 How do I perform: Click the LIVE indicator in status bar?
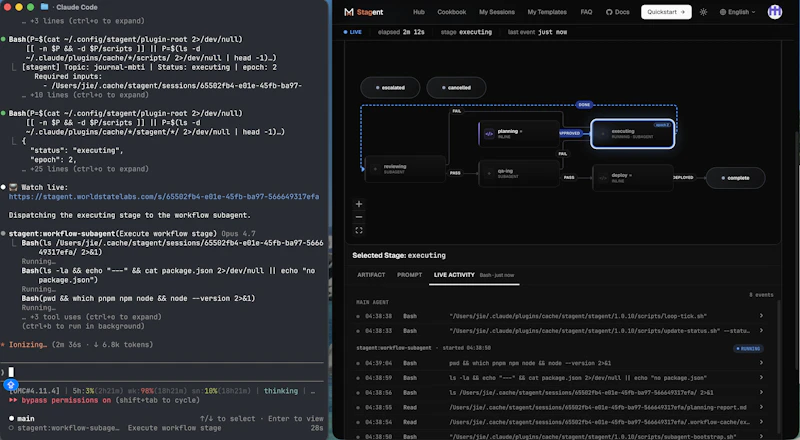coord(353,32)
